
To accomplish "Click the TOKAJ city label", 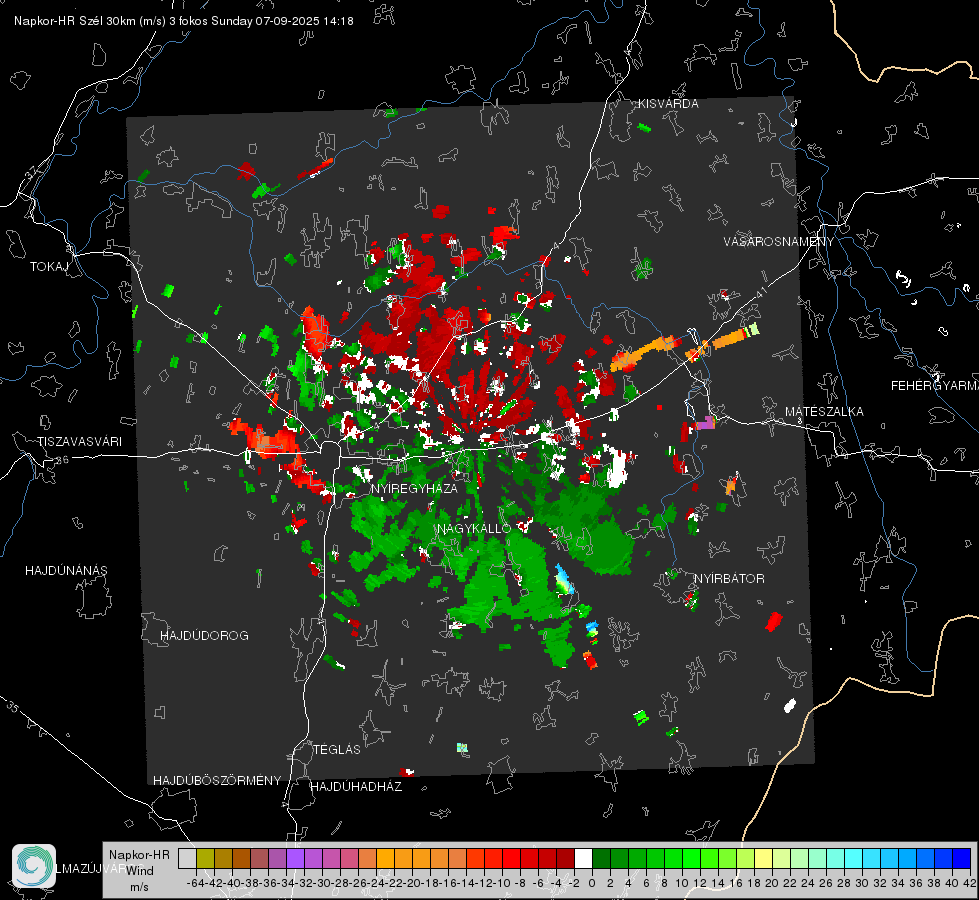I will point(49,267).
